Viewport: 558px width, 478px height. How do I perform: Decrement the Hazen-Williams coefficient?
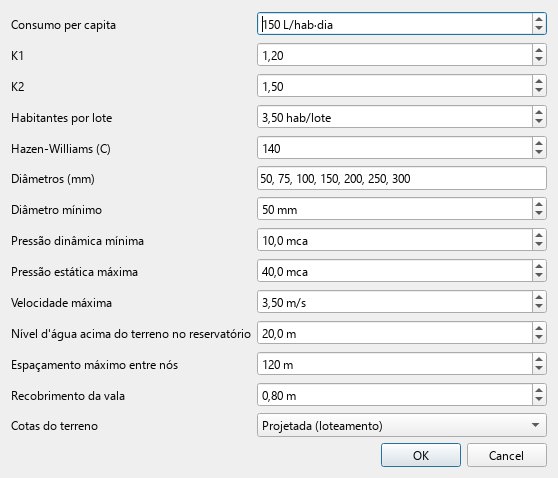(x=539, y=153)
